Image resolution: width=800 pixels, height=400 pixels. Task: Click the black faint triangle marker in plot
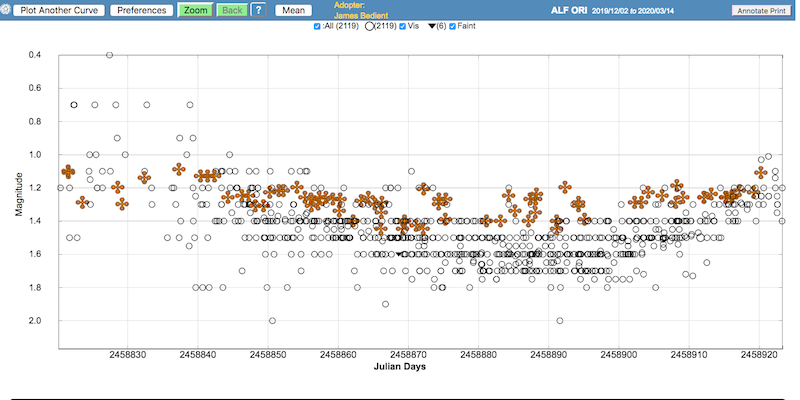coord(400,255)
